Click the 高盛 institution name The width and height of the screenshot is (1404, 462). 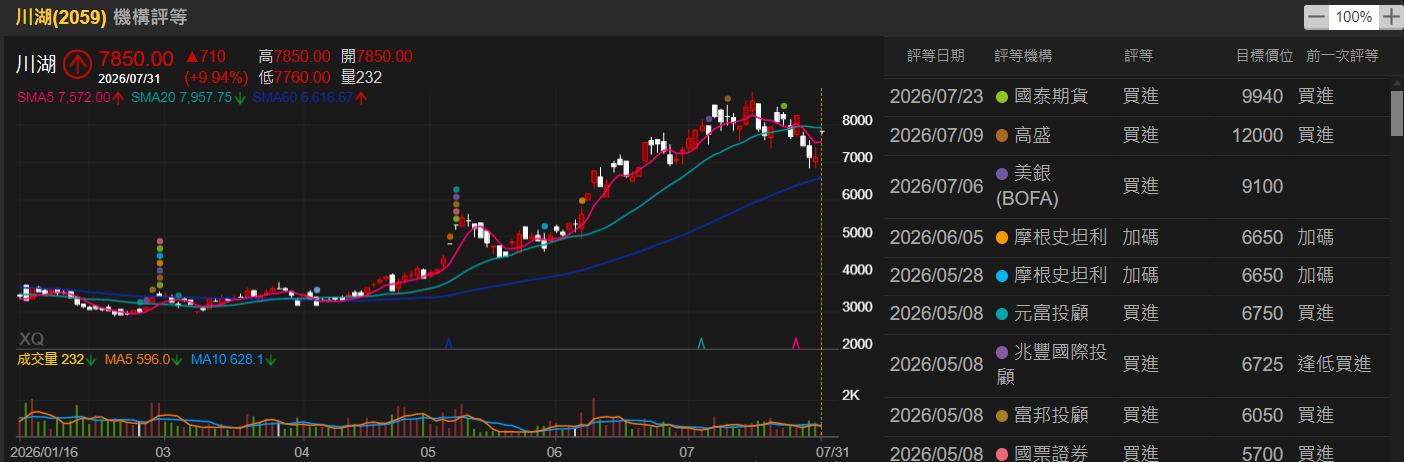click(x=1032, y=135)
